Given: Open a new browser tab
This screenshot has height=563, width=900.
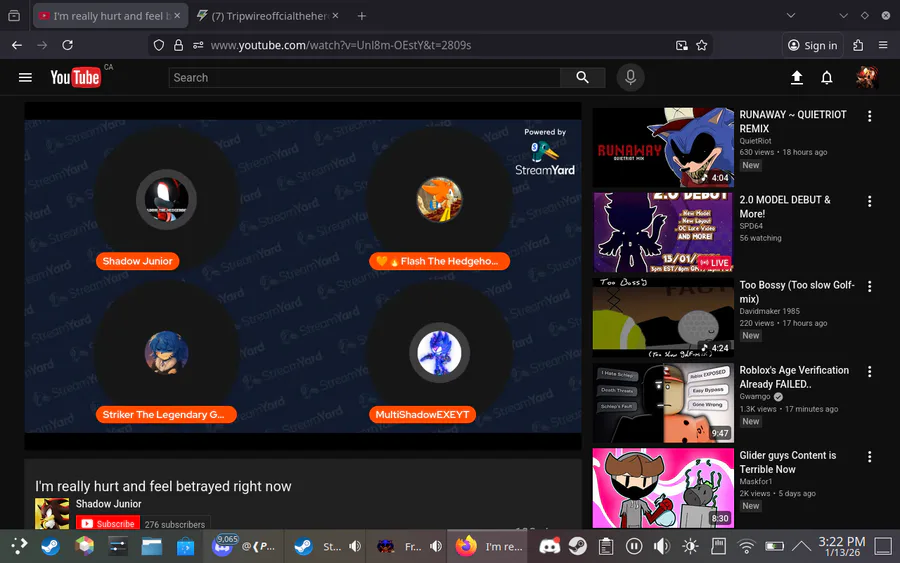Looking at the screenshot, I should click(362, 16).
